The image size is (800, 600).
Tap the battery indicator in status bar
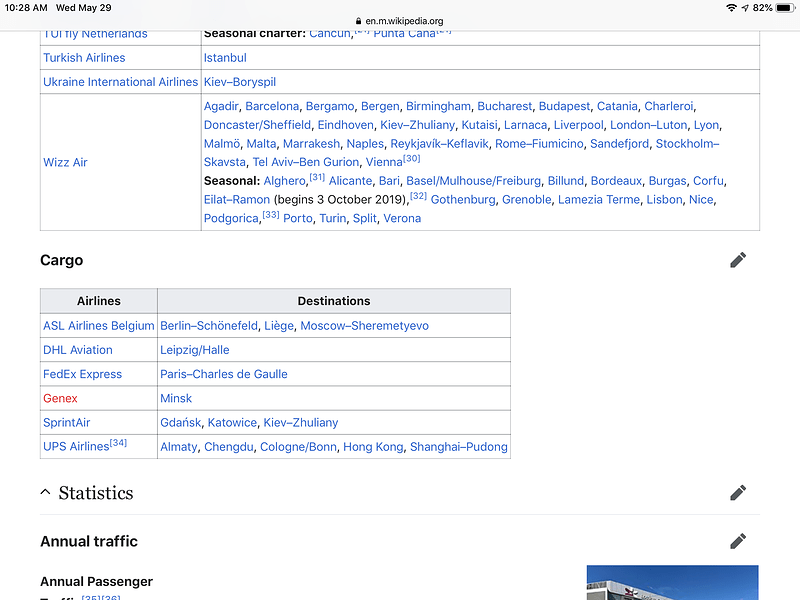coord(785,8)
